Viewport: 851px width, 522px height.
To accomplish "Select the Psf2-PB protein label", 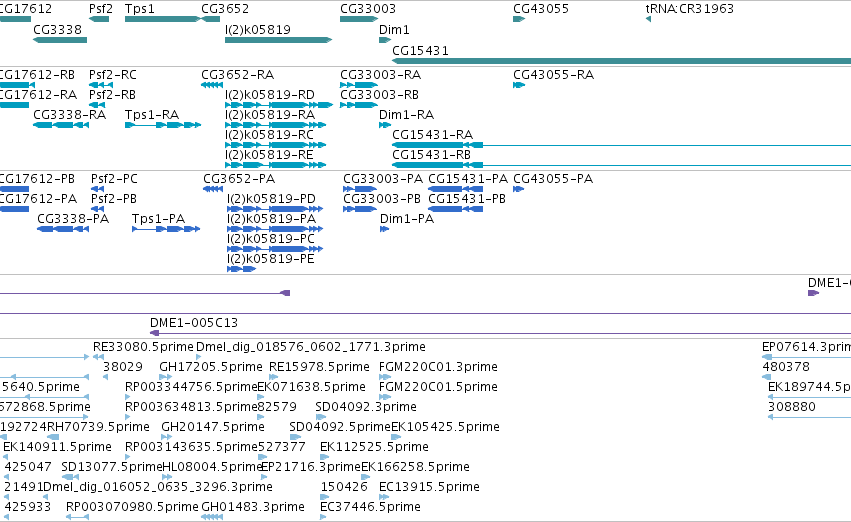I will point(113,199).
